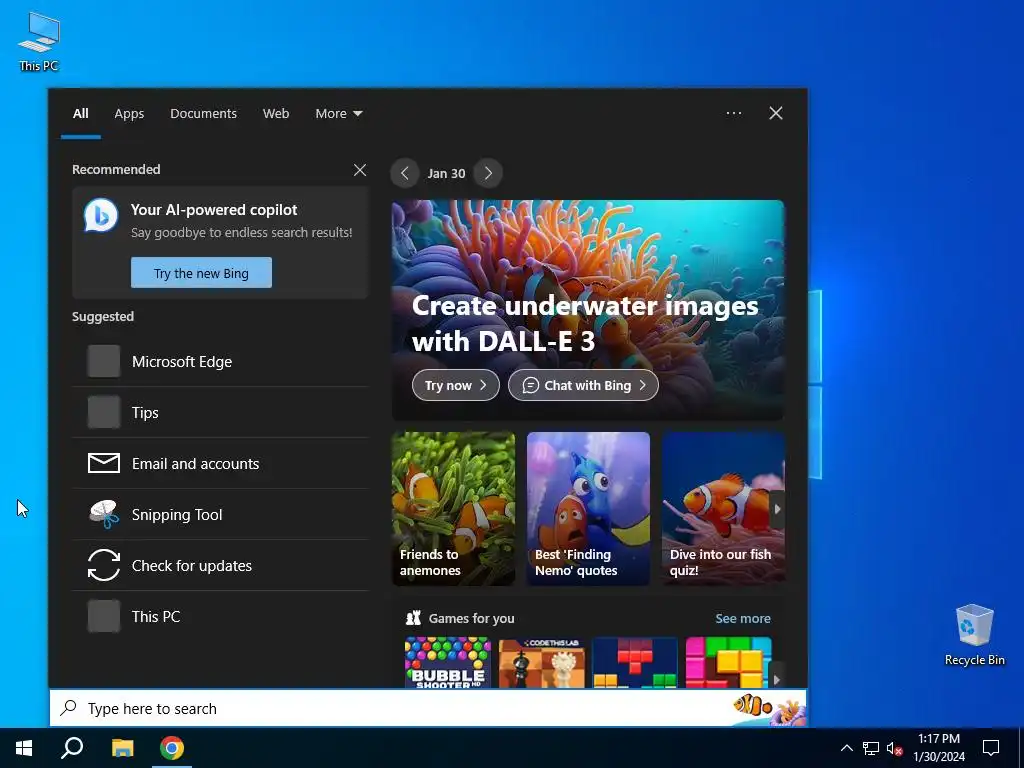Open Friends to anemones card

453,509
